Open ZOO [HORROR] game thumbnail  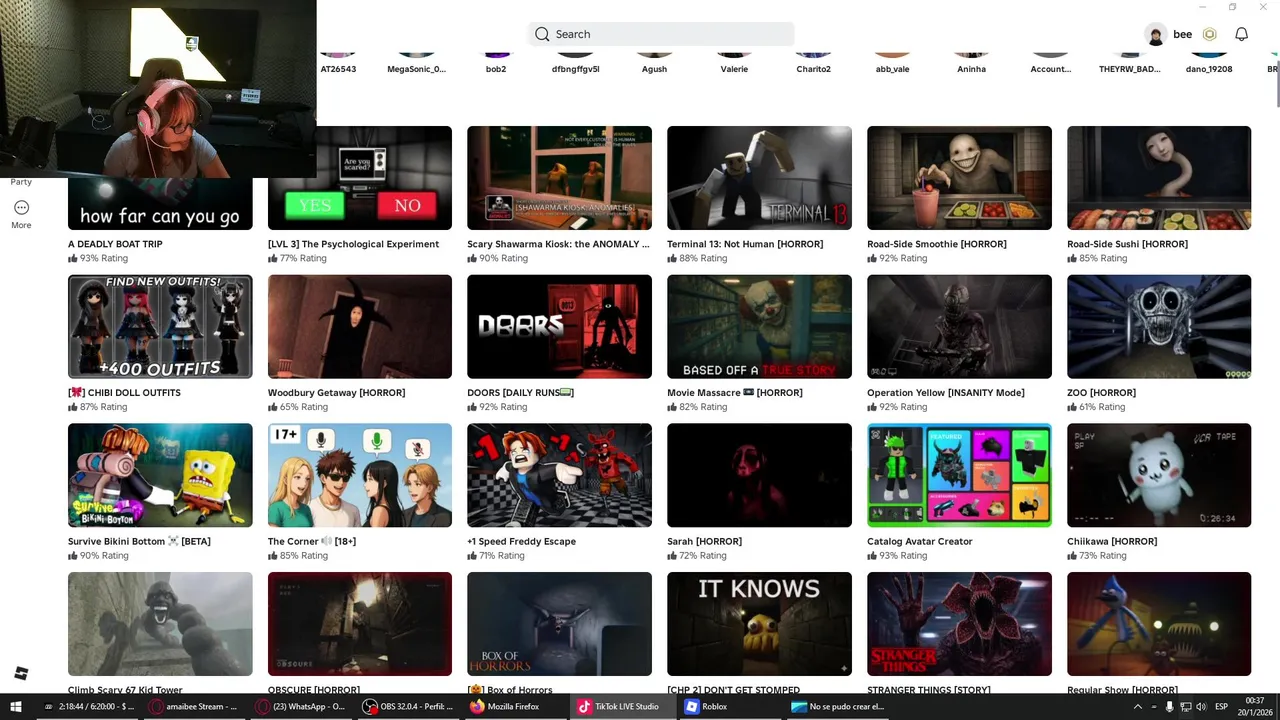coord(1159,327)
